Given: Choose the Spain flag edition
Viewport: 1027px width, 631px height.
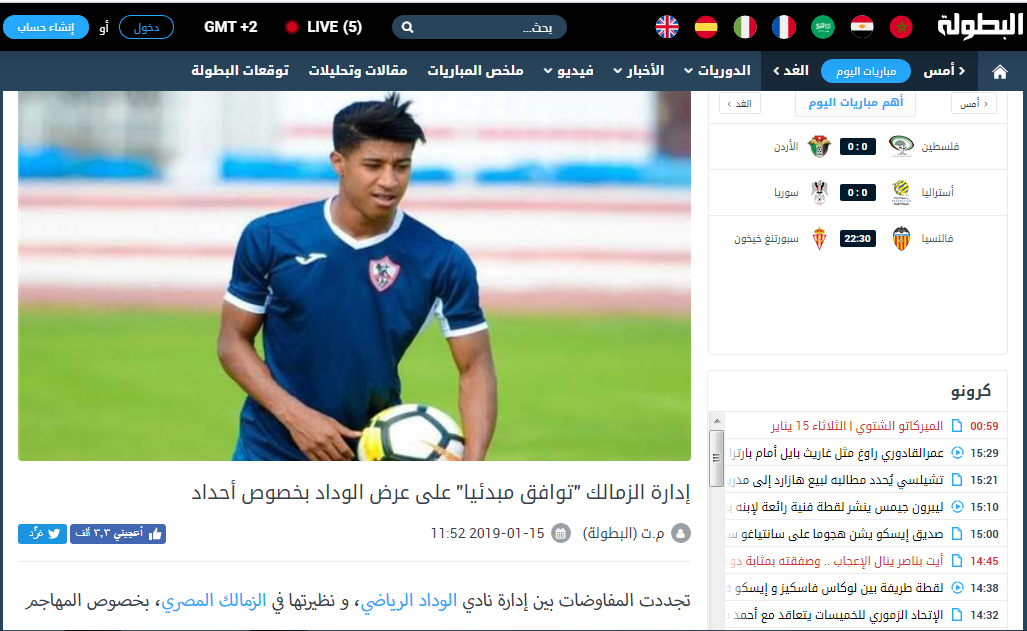Looking at the screenshot, I should [x=705, y=27].
